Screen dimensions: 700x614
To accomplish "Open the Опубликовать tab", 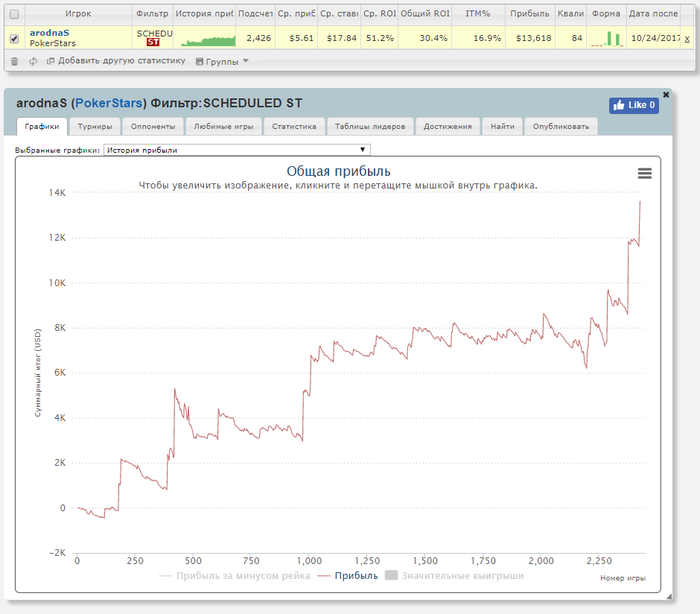I will 561,126.
